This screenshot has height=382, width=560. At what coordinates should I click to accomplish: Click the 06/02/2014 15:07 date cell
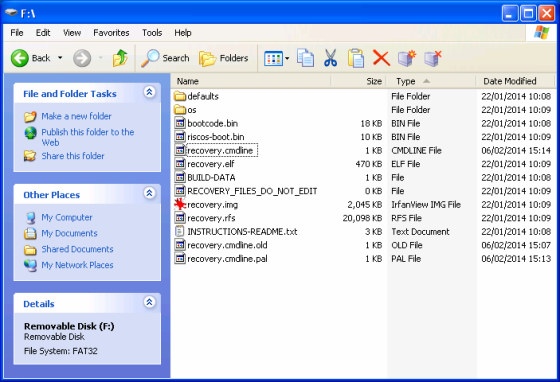pyautogui.click(x=516, y=245)
